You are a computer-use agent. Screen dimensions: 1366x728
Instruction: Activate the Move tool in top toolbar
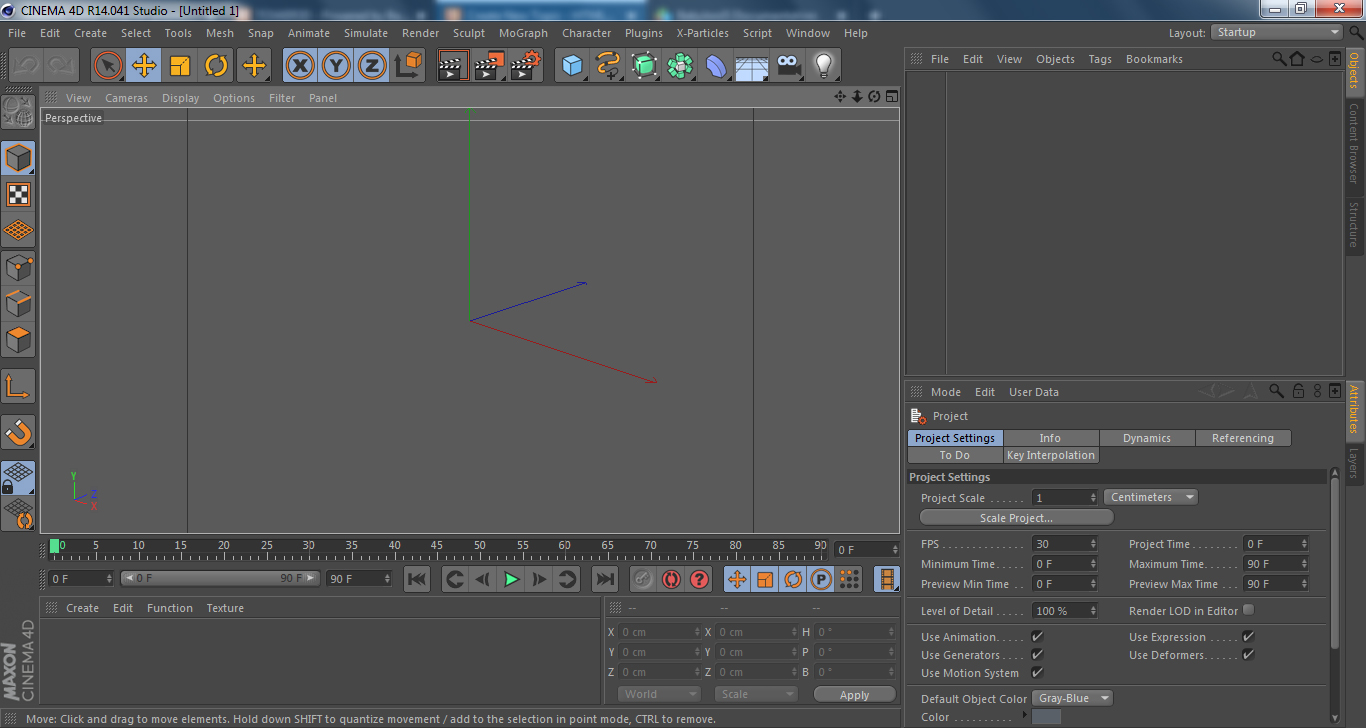click(144, 66)
